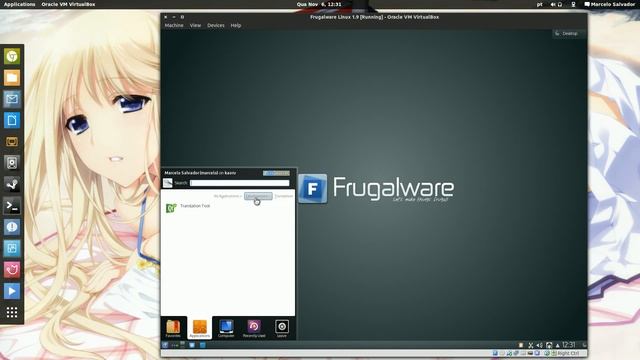Open the Machine menu in VirtualBox
The height and width of the screenshot is (360, 640).
click(x=174, y=25)
